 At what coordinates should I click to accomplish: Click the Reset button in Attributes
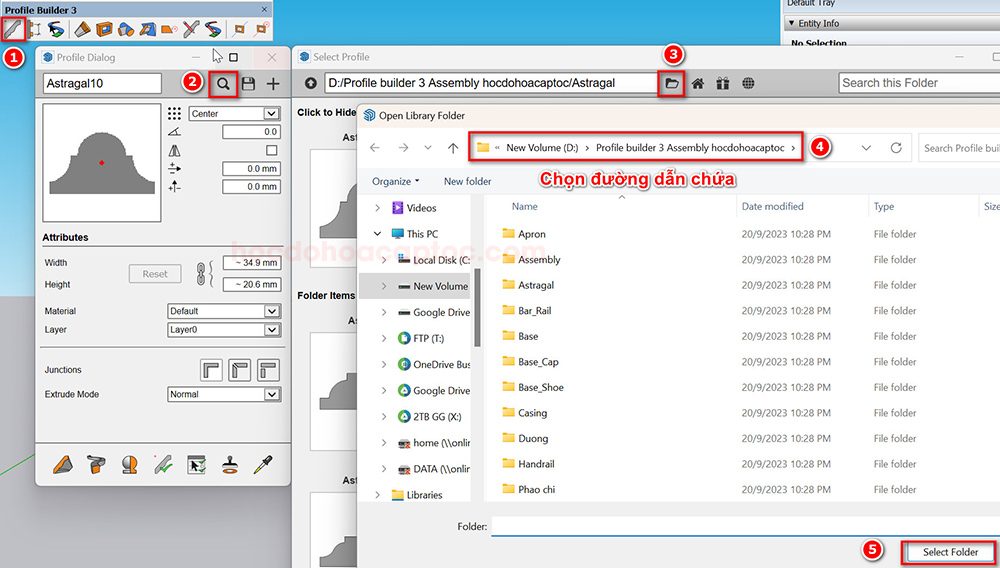(155, 274)
